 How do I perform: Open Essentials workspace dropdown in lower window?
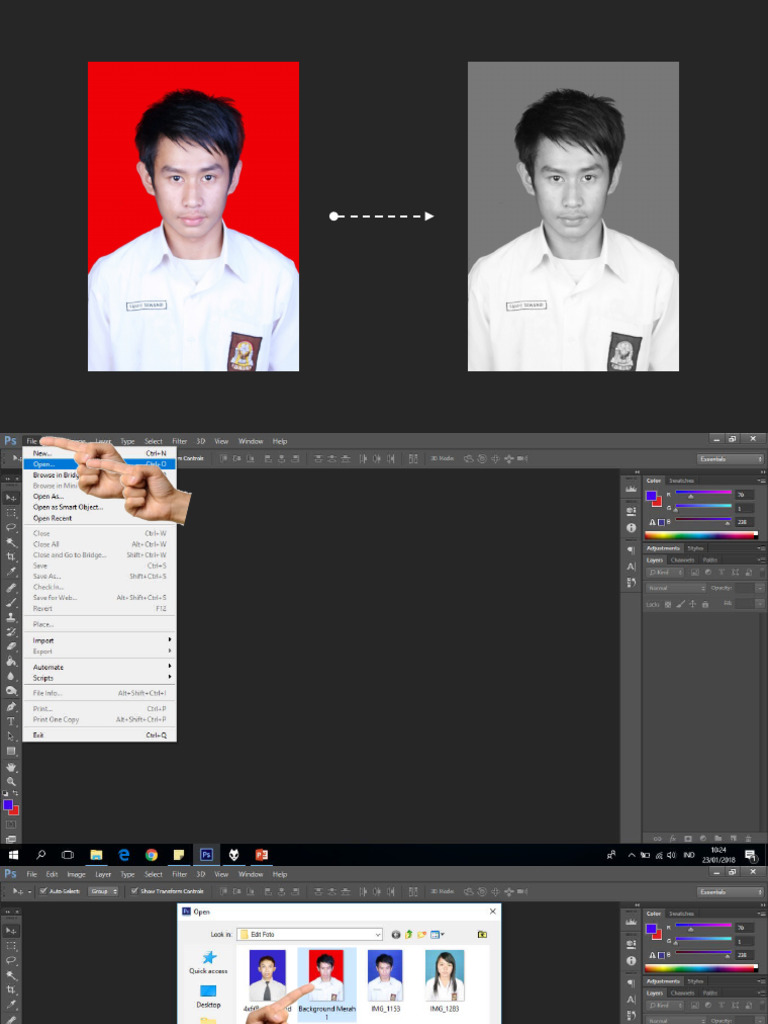coord(729,891)
